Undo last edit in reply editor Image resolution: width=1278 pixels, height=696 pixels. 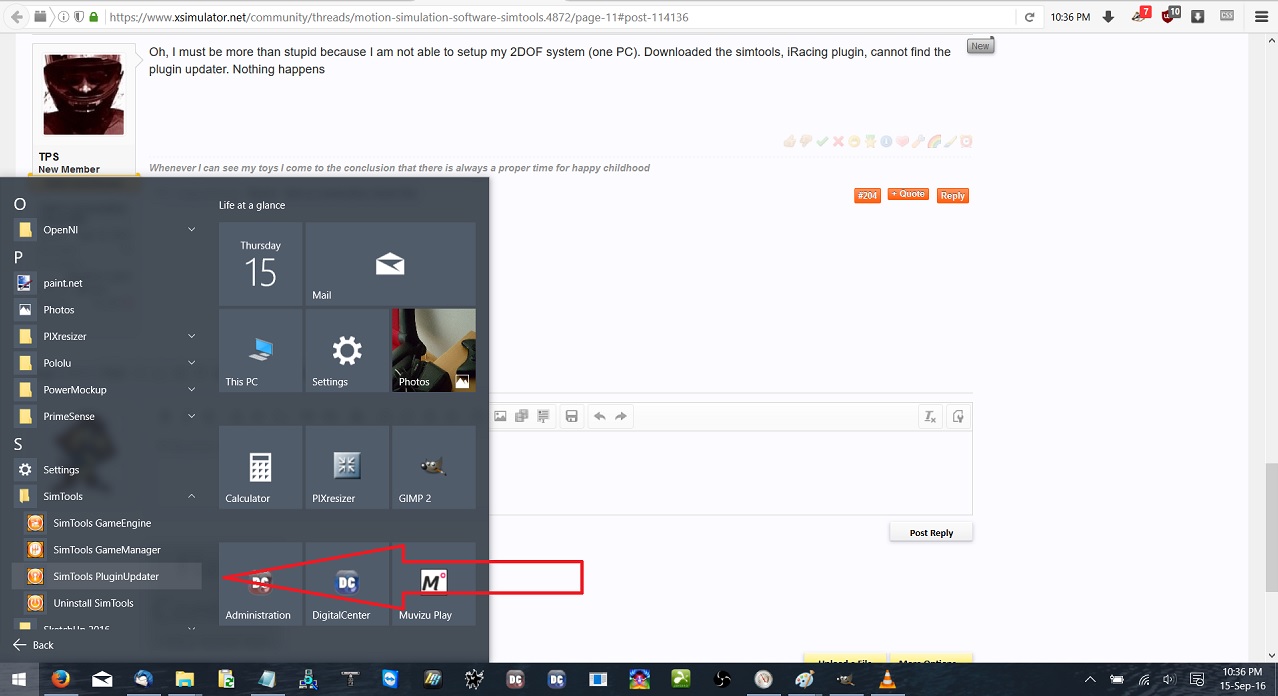pyautogui.click(x=599, y=416)
